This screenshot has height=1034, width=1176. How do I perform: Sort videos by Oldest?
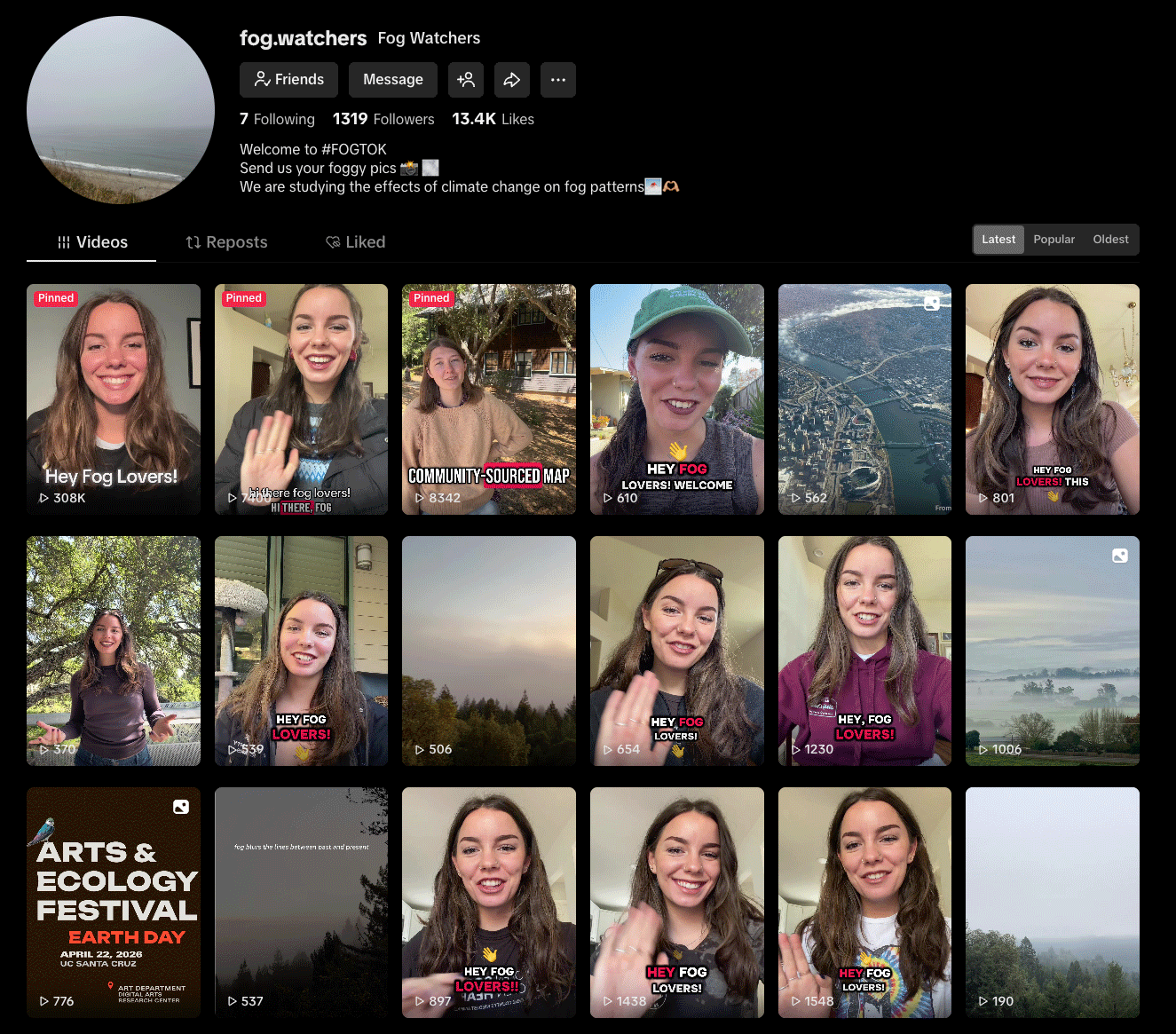(1110, 240)
